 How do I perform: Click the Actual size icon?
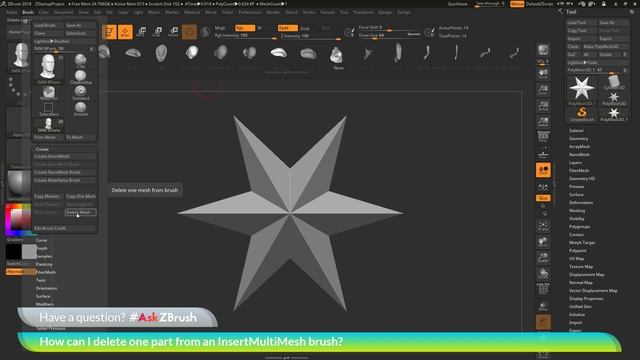click(x=543, y=106)
